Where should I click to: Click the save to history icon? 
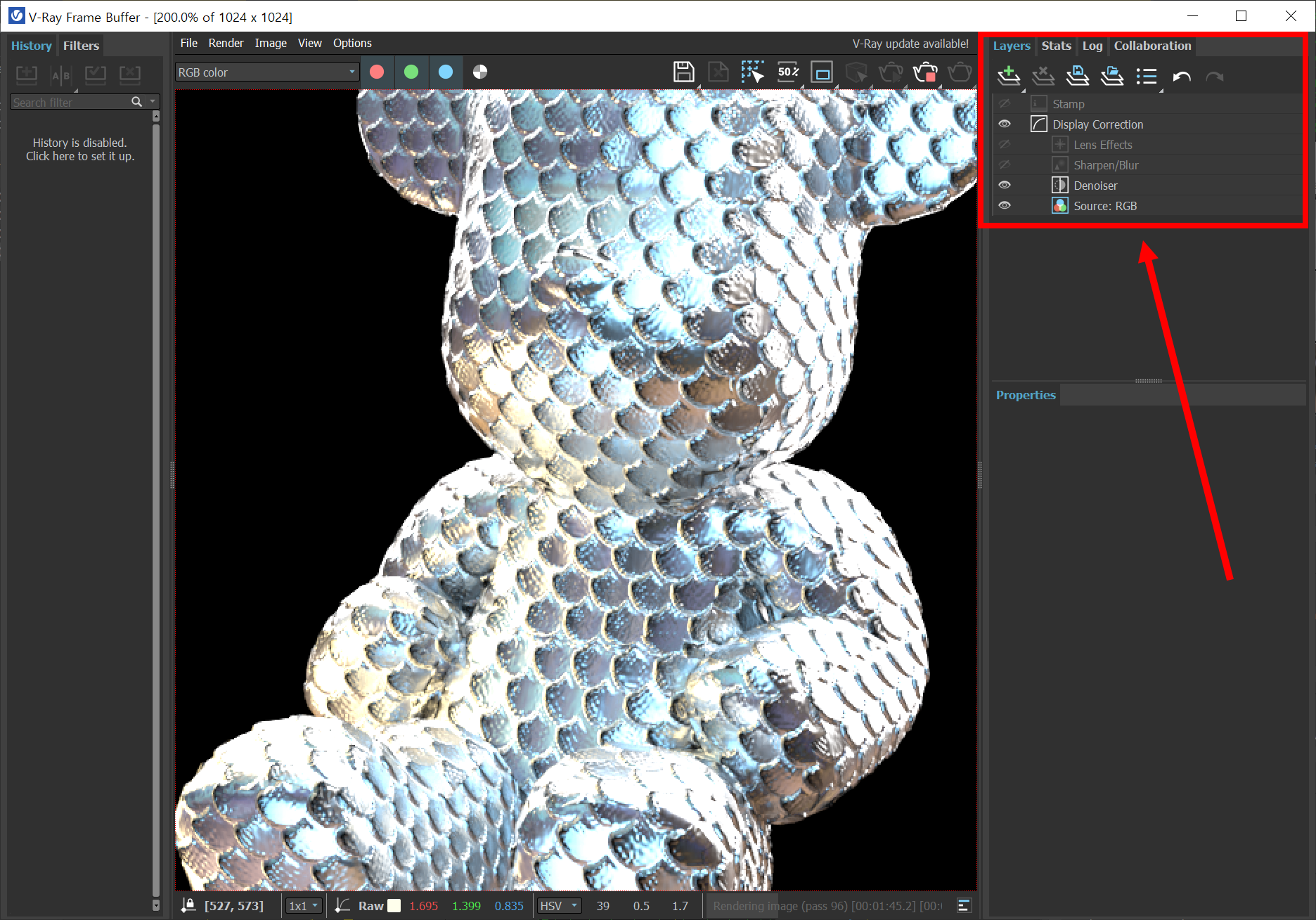coord(27,74)
